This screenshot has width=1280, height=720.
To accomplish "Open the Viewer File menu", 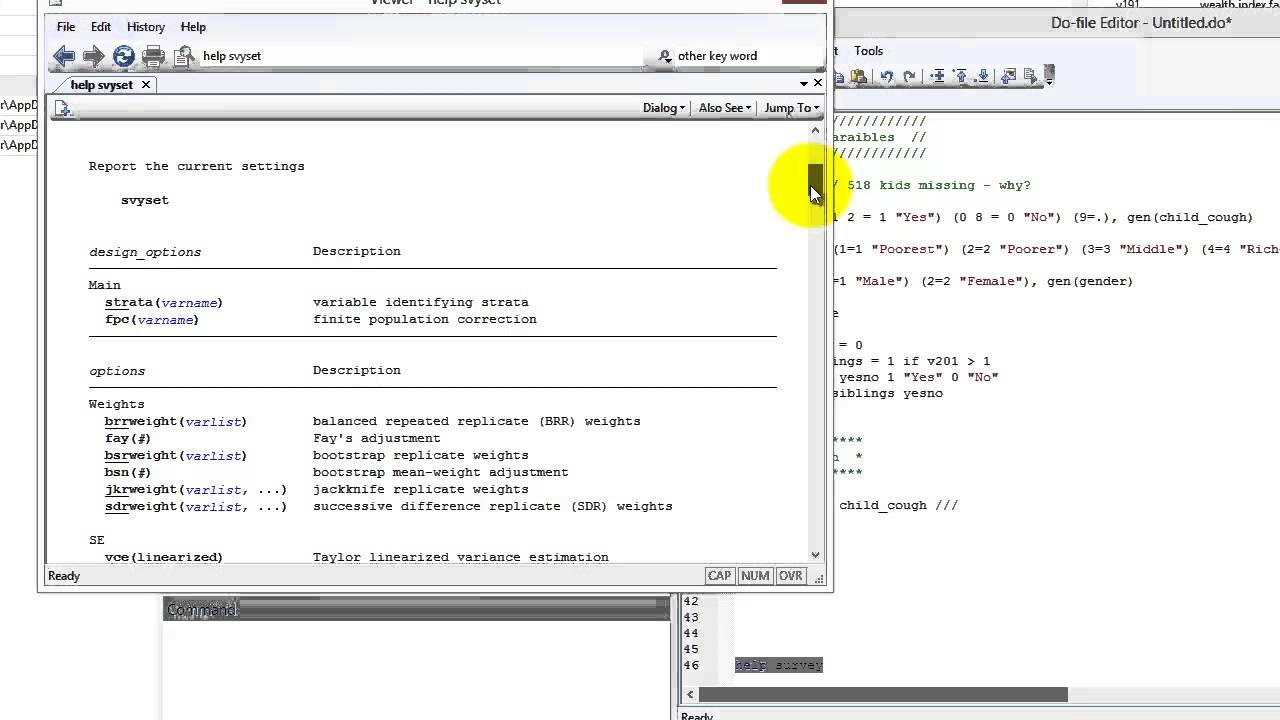I will (66, 27).
